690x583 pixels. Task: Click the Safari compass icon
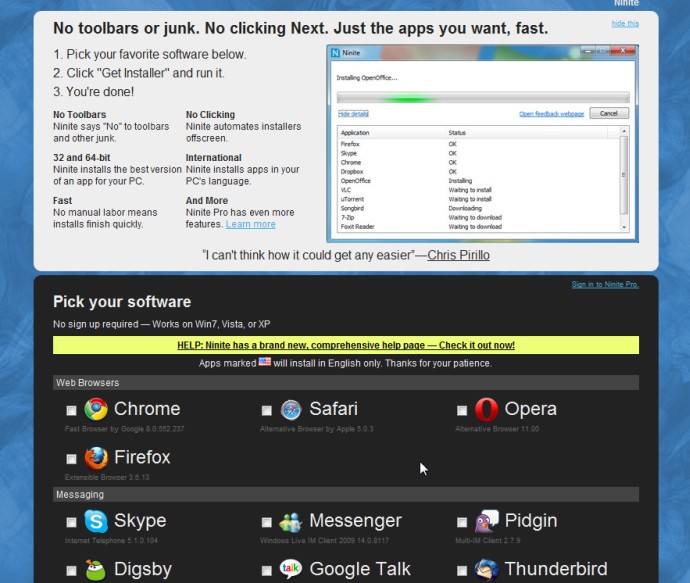click(291, 410)
